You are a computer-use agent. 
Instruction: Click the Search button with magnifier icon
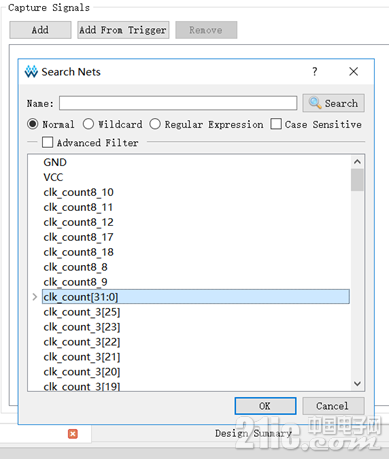(333, 103)
